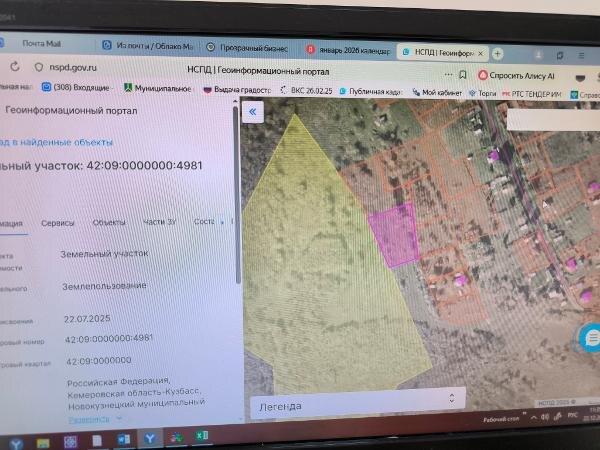
Task: Show hidden tray icons with the arrow
Action: point(533,418)
